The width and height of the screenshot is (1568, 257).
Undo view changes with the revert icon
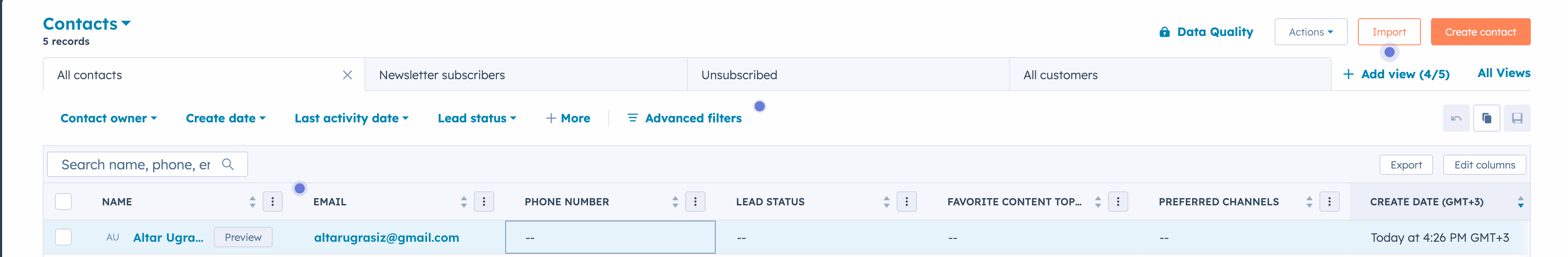(1456, 118)
